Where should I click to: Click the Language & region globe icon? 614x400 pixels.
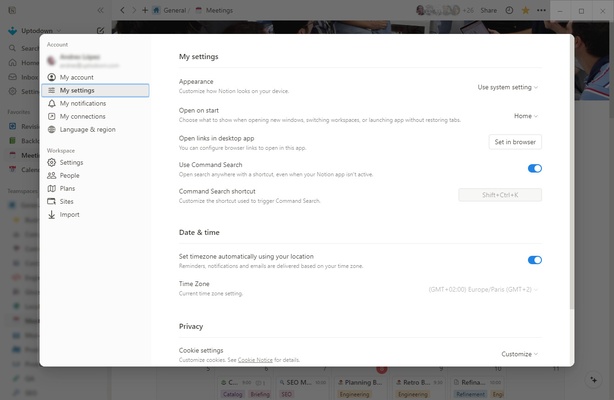(x=51, y=129)
